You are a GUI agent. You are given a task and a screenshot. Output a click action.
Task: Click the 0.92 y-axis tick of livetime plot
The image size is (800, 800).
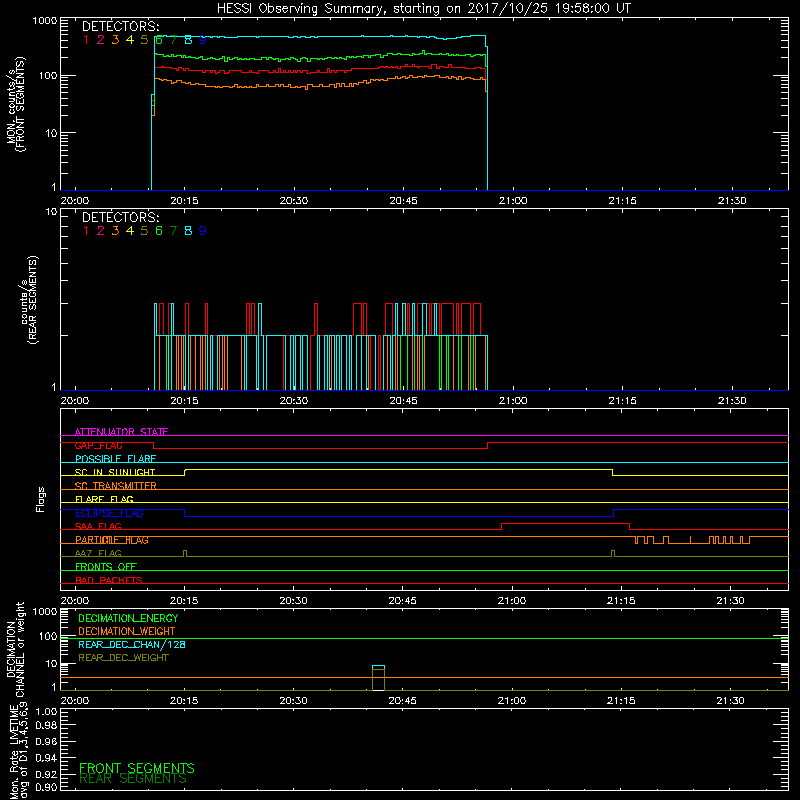(x=46, y=772)
